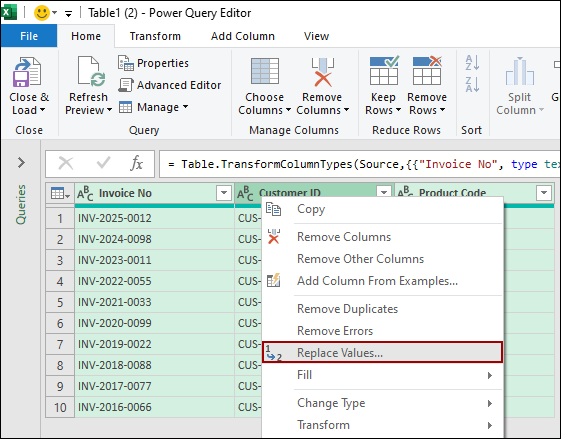Open the Advanced Editor
This screenshot has height=439, width=561.
tap(170, 85)
